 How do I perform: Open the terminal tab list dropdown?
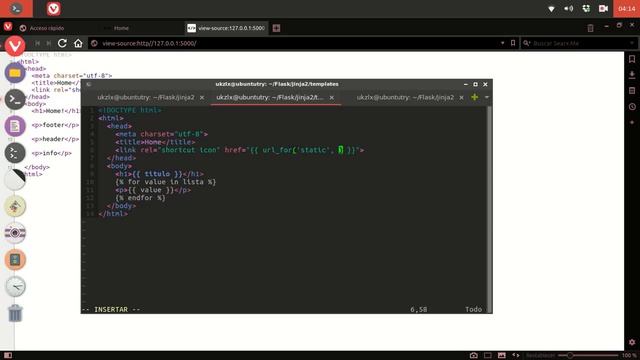(487, 97)
